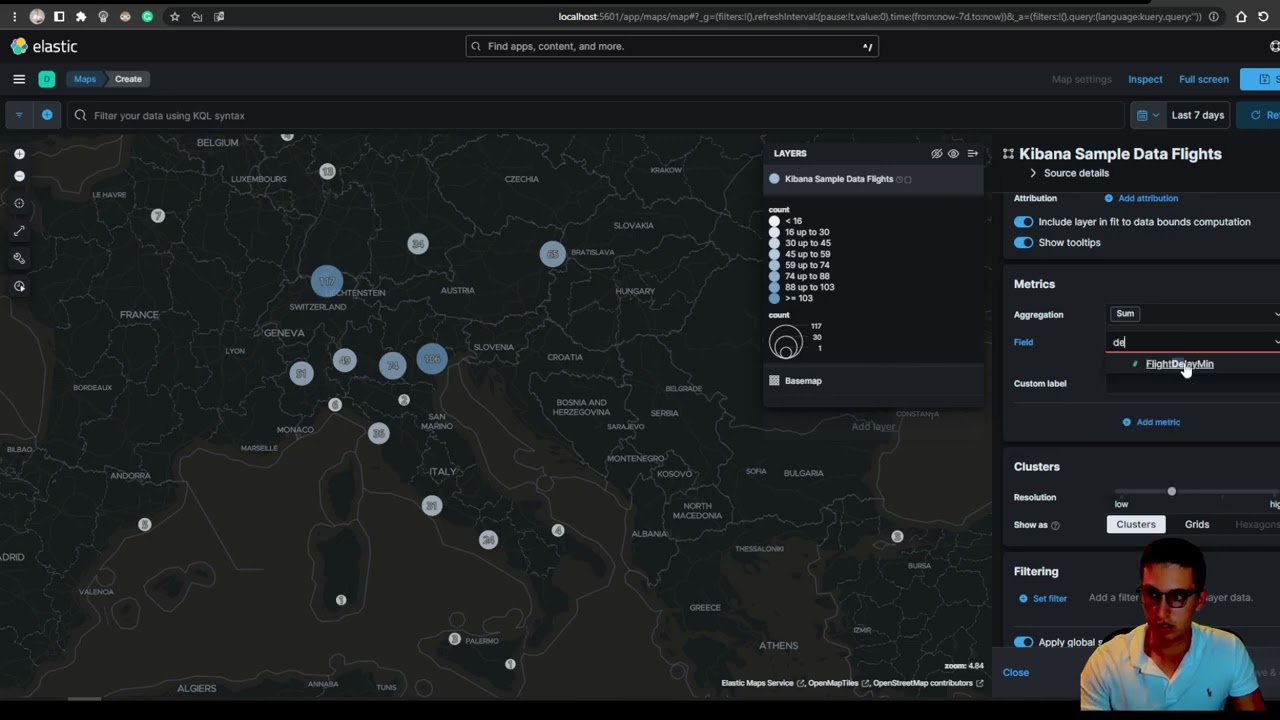Click the site information icon in address bar
The width and height of the screenshot is (1280, 720).
click(x=1214, y=16)
